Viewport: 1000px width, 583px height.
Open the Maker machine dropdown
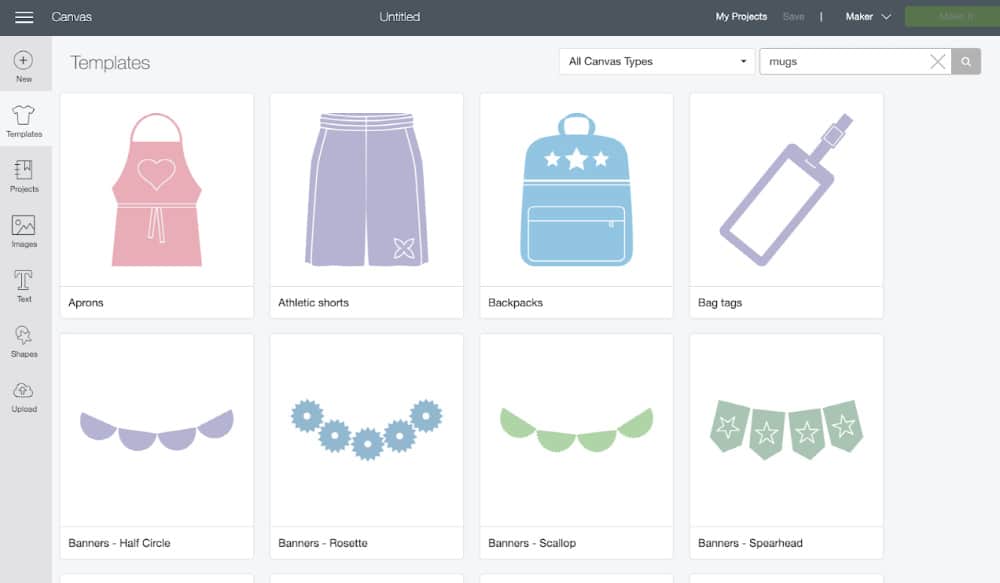coord(868,17)
